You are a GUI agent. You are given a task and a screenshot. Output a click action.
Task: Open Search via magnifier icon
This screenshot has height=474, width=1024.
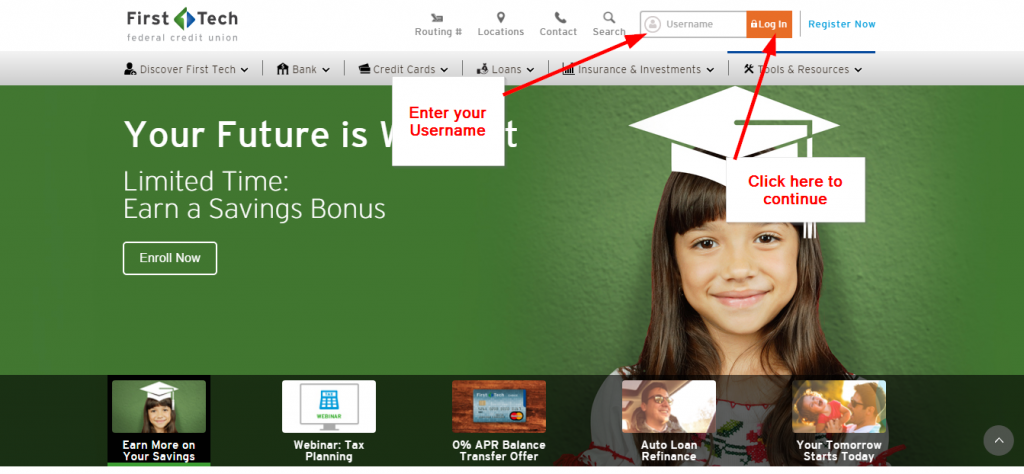(609, 17)
